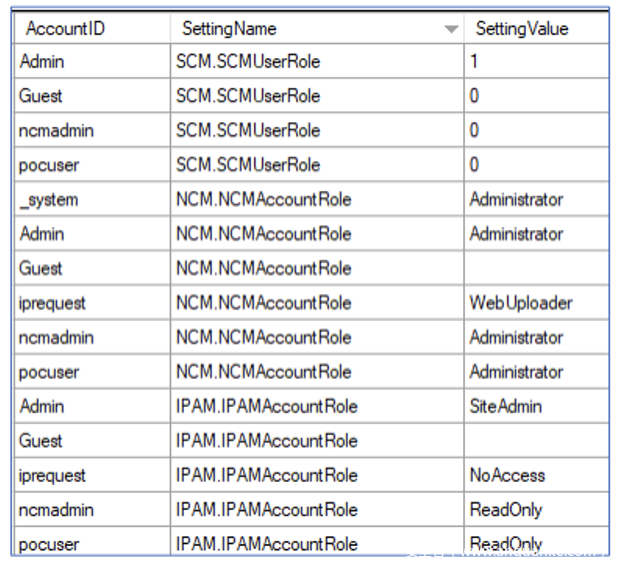This screenshot has height=570, width=621.
Task: Click the empty Guest IPAM role value cell
Action: [535, 441]
